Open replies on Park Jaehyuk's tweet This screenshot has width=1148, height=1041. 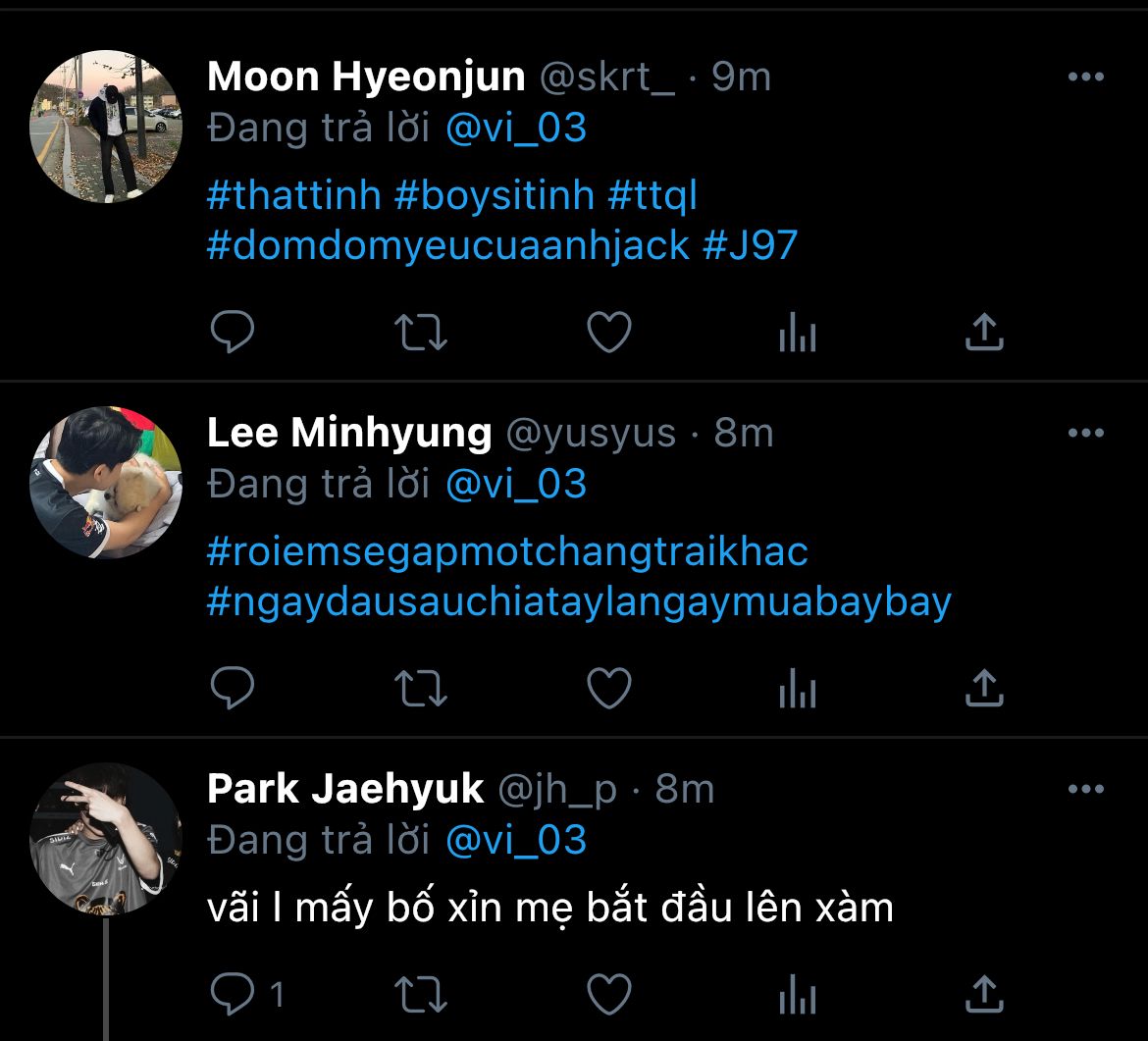click(235, 995)
